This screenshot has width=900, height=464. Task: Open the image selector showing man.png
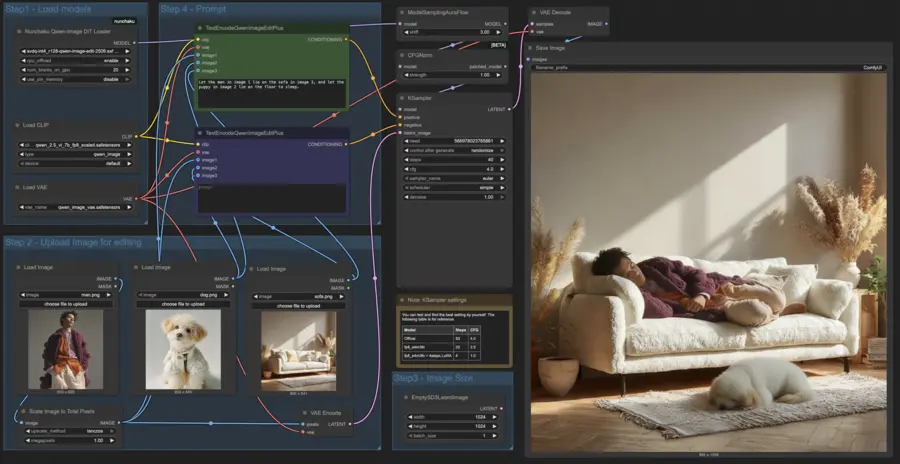tap(66, 295)
